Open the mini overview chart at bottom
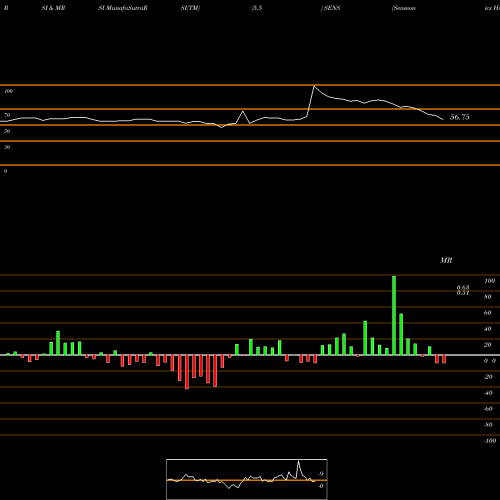The height and width of the screenshot is (500, 500). (247, 479)
